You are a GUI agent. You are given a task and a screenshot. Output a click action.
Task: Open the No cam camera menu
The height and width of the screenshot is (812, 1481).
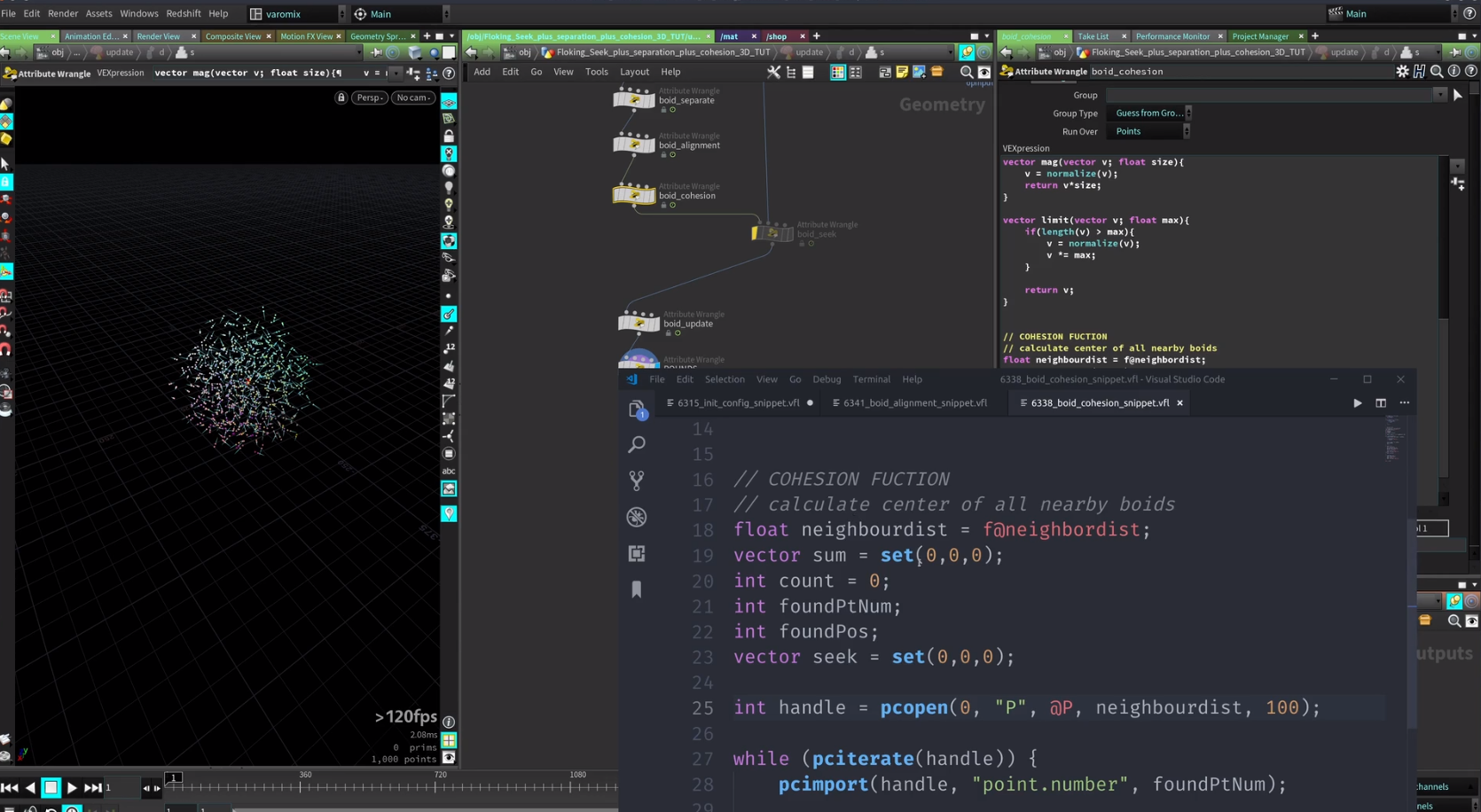tap(412, 98)
